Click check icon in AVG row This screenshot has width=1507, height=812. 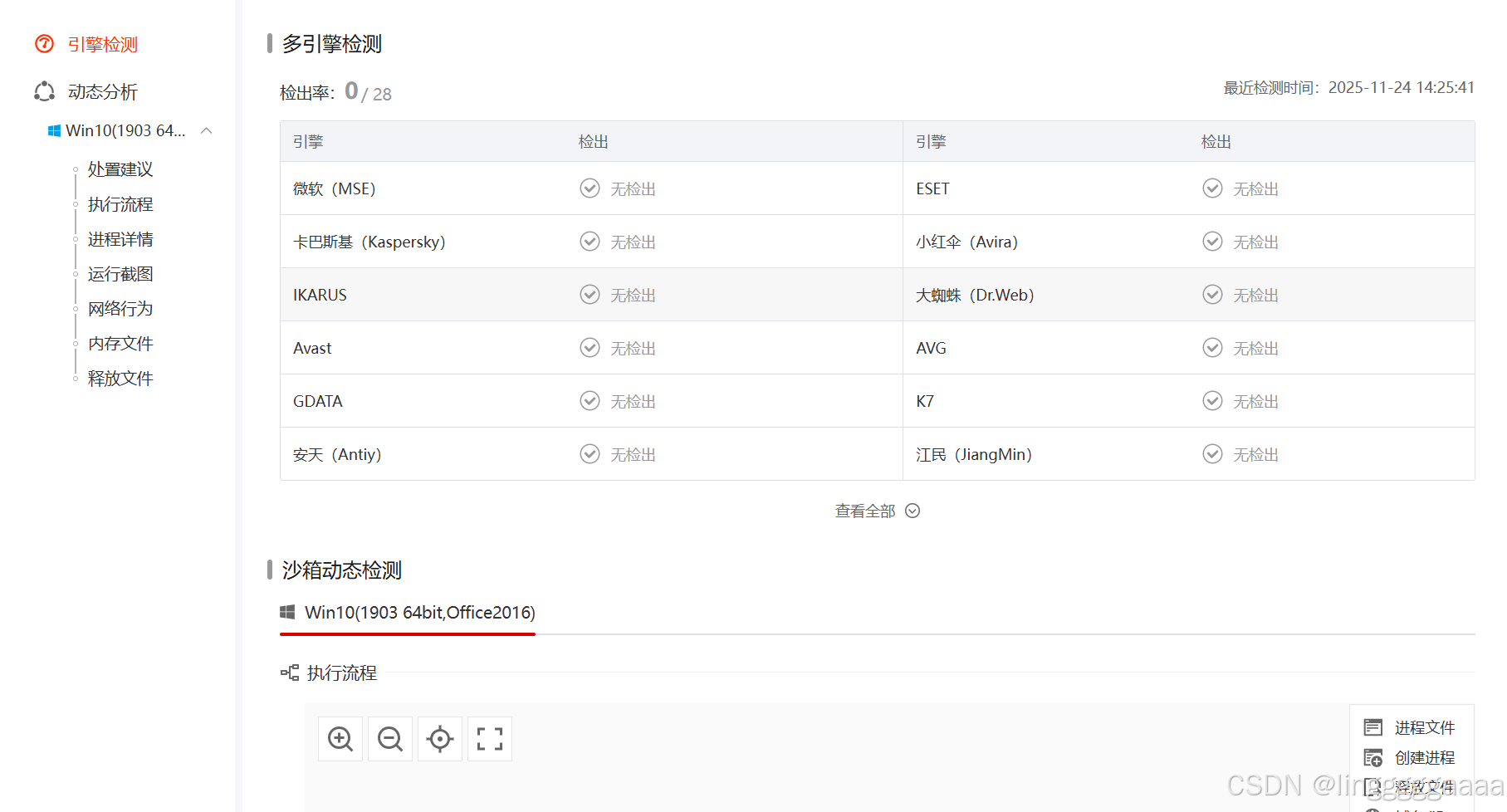[1212, 348]
